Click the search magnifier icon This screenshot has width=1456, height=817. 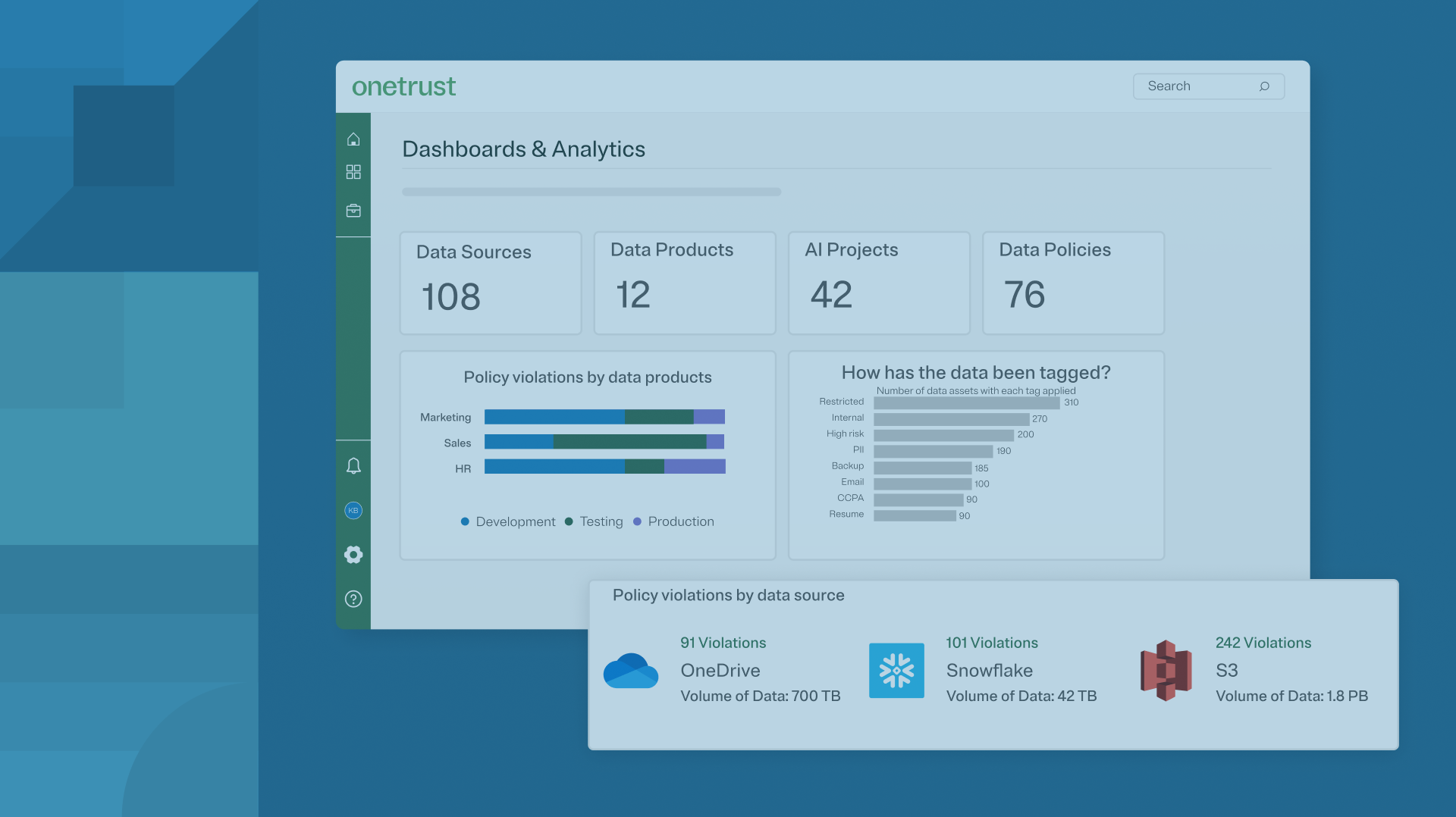pyautogui.click(x=1264, y=86)
